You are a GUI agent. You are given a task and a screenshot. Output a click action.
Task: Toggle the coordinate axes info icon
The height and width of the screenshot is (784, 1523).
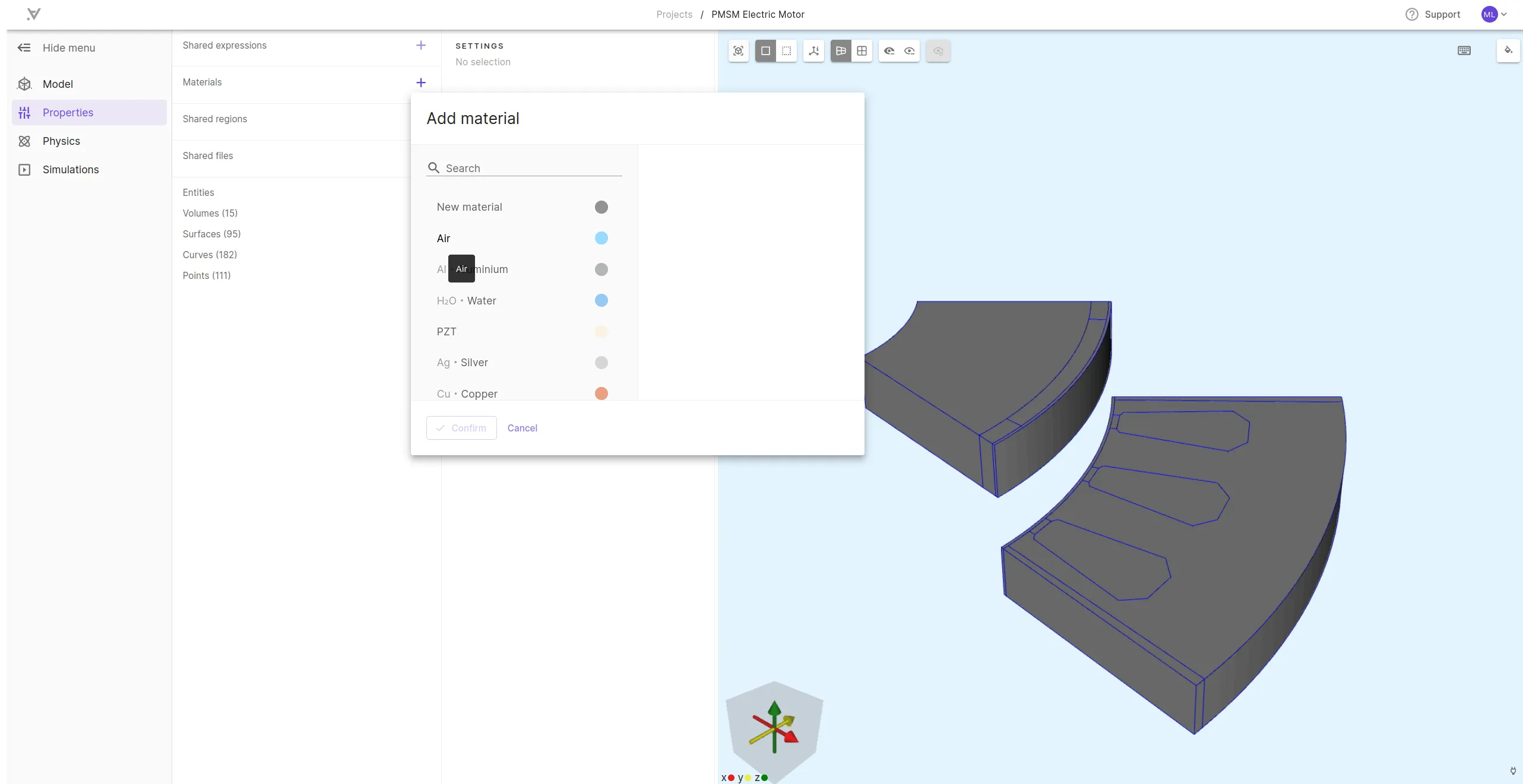813,51
